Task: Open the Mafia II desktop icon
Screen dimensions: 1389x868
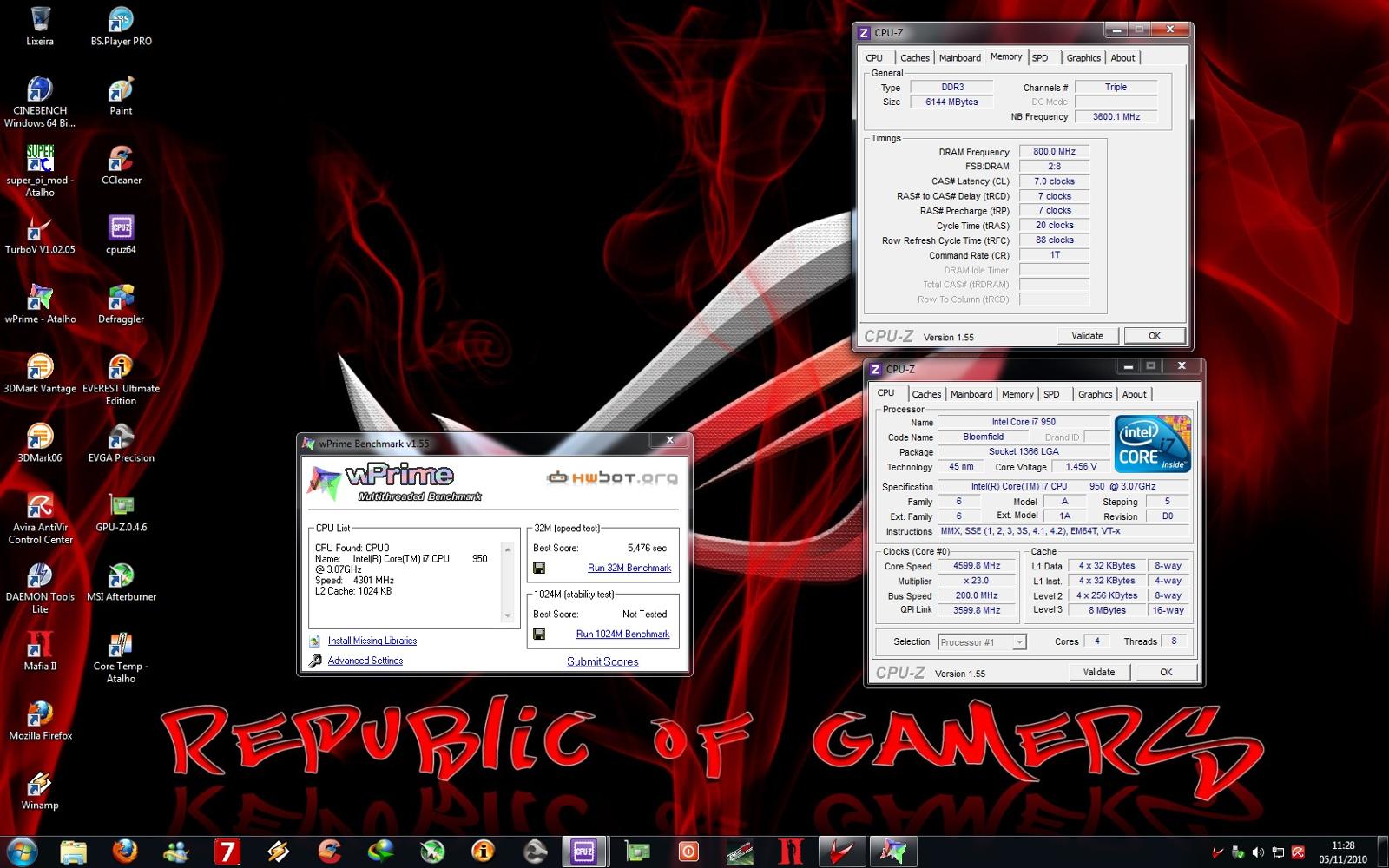Action: [40, 651]
